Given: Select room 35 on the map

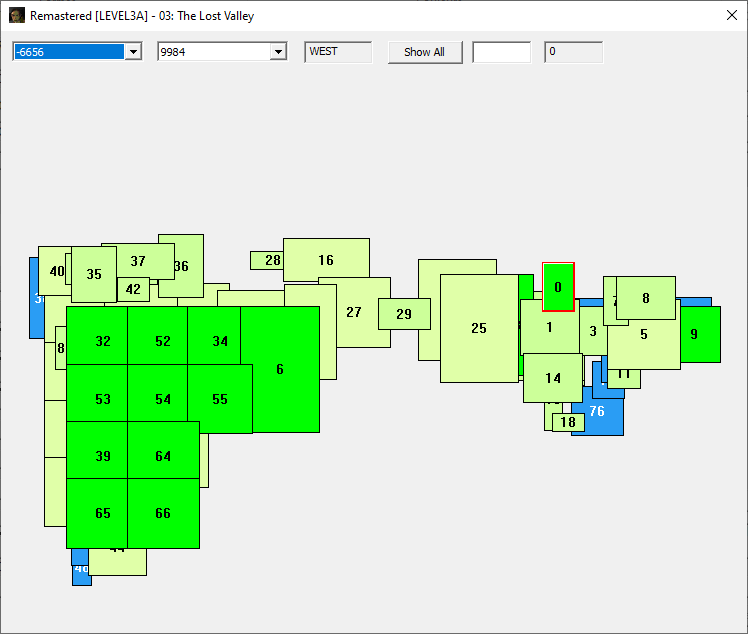Looking at the screenshot, I should [x=94, y=274].
